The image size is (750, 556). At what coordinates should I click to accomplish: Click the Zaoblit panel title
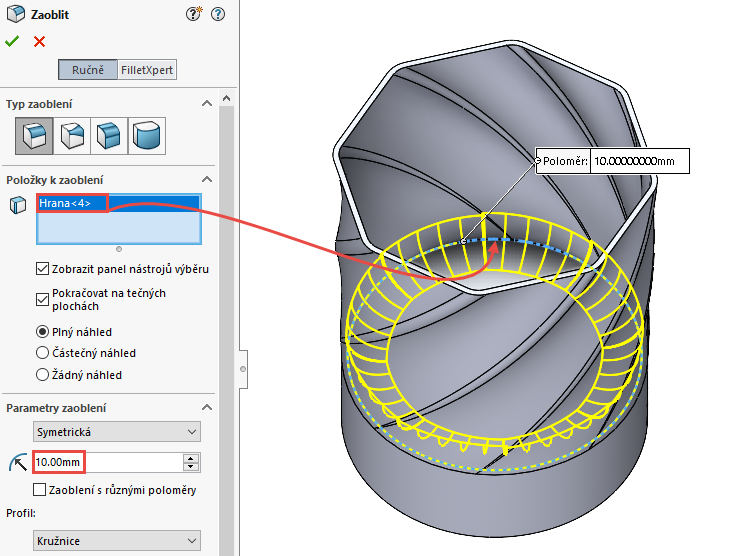[50, 15]
